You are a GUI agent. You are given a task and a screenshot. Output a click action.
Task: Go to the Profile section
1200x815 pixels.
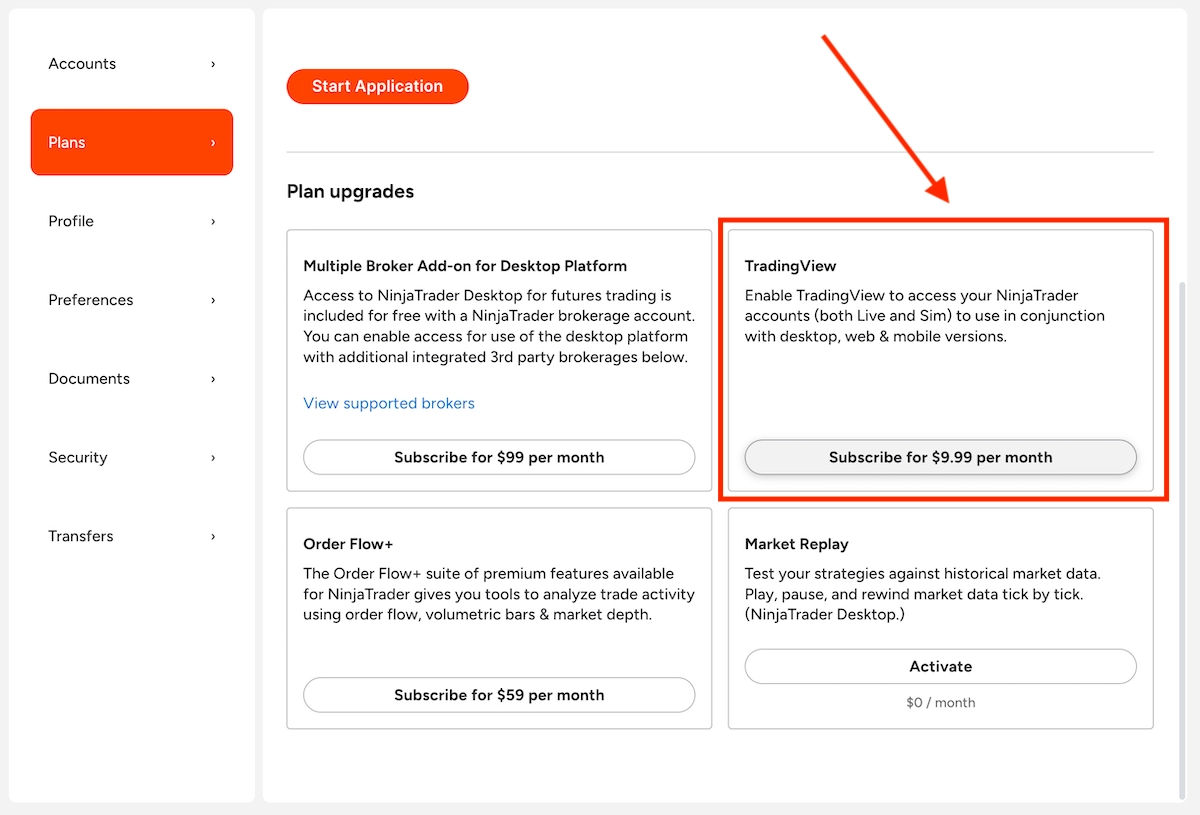[132, 221]
